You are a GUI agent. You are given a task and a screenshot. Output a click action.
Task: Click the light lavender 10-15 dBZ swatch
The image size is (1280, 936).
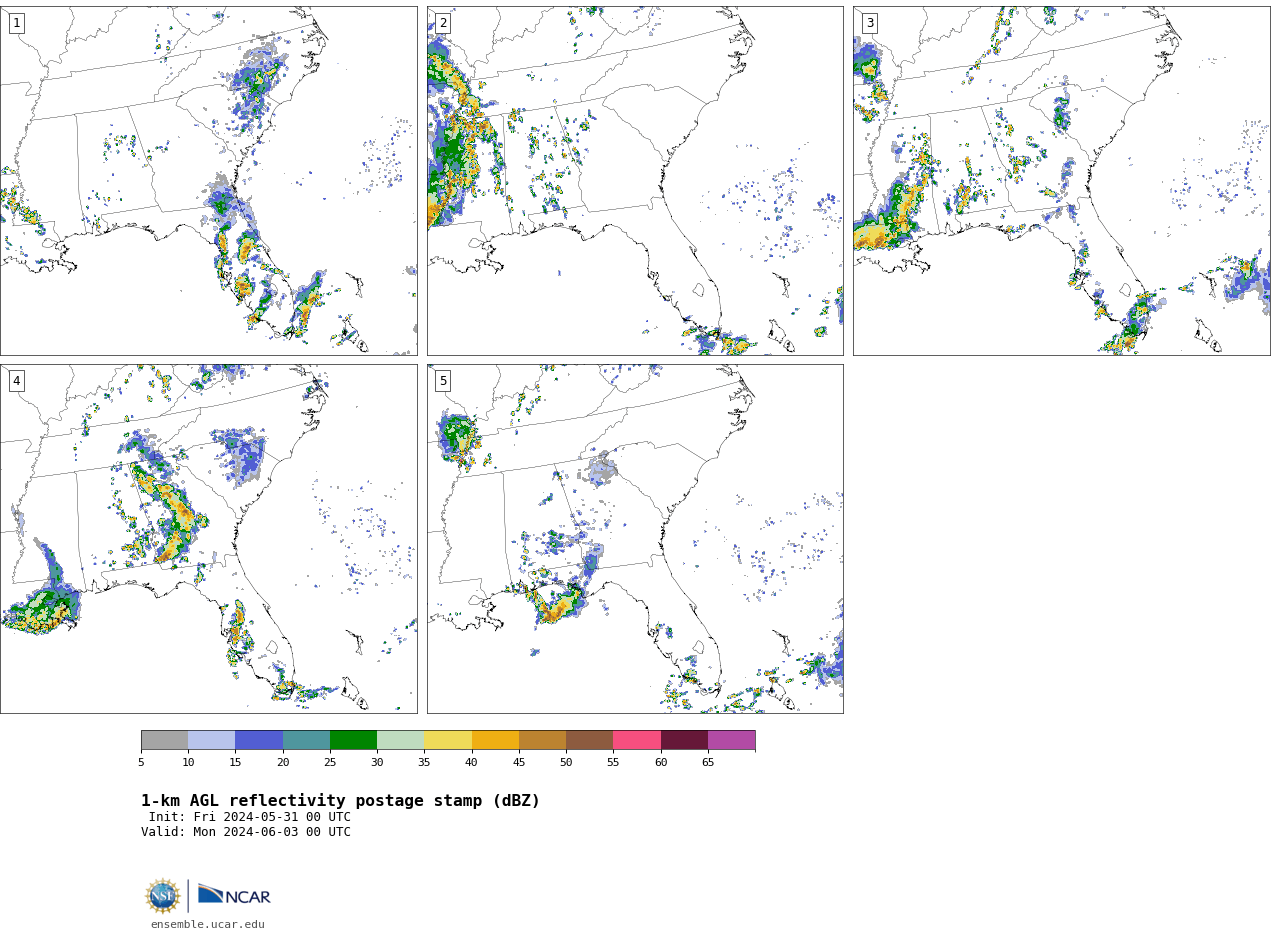pos(211,740)
